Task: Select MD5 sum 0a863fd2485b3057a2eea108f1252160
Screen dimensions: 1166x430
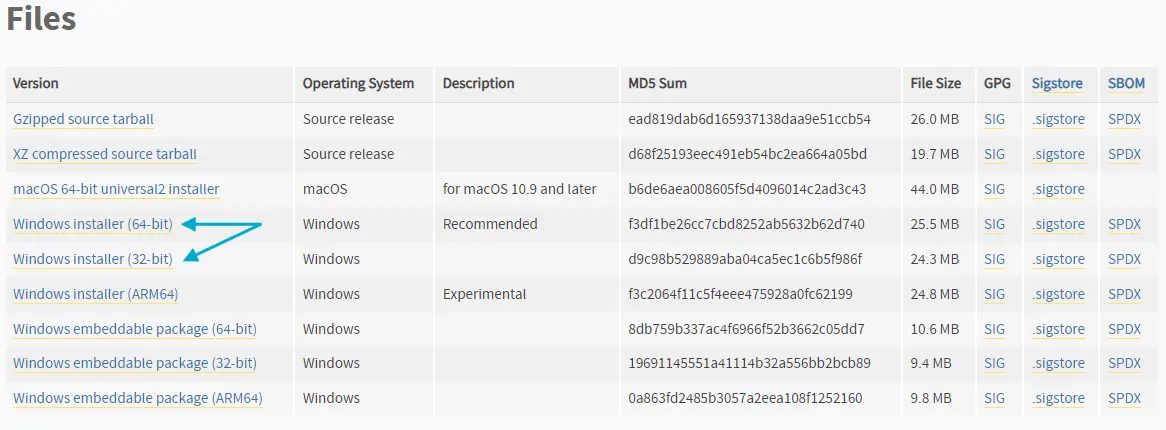Action: click(x=745, y=399)
